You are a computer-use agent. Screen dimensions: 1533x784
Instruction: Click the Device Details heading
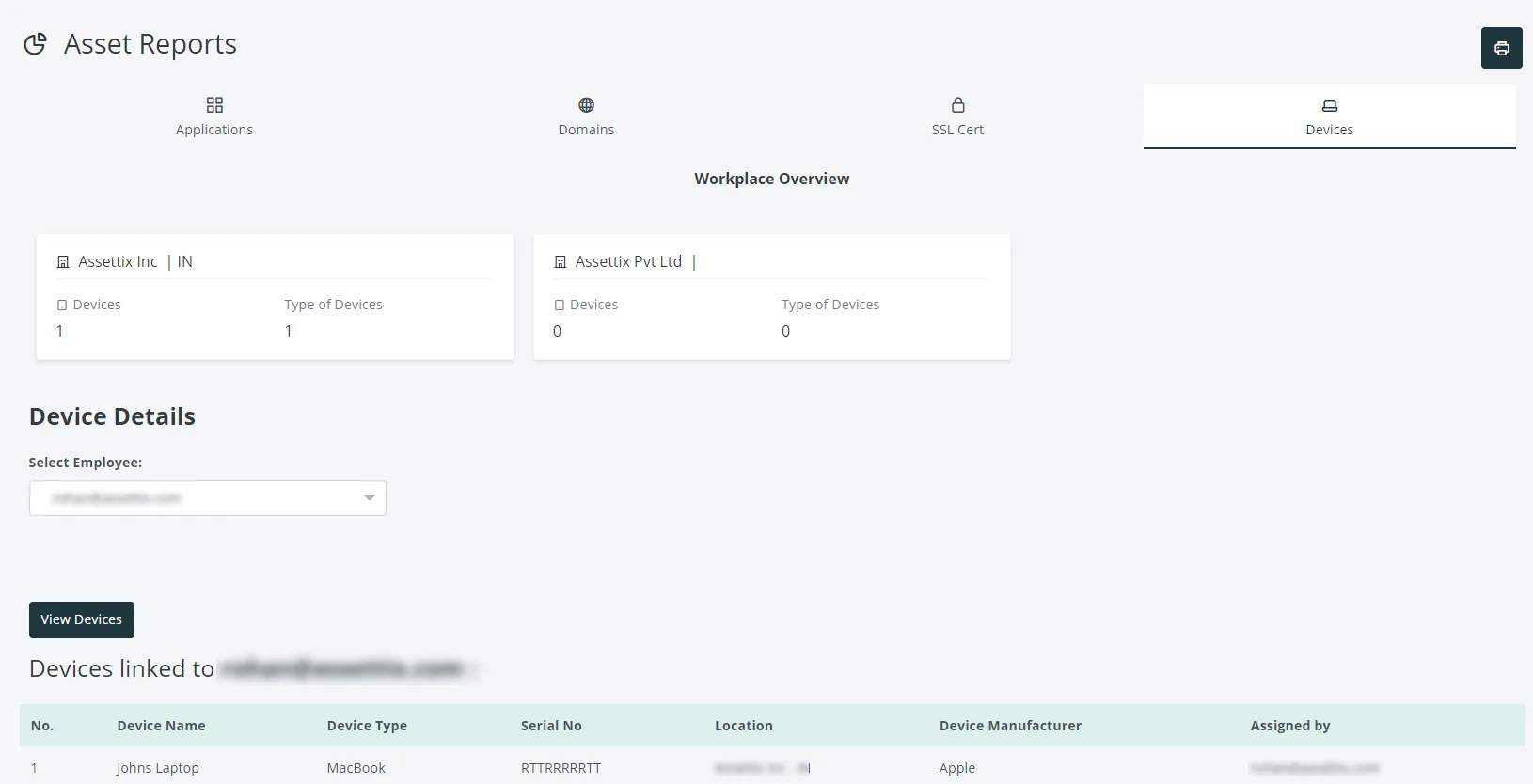112,416
